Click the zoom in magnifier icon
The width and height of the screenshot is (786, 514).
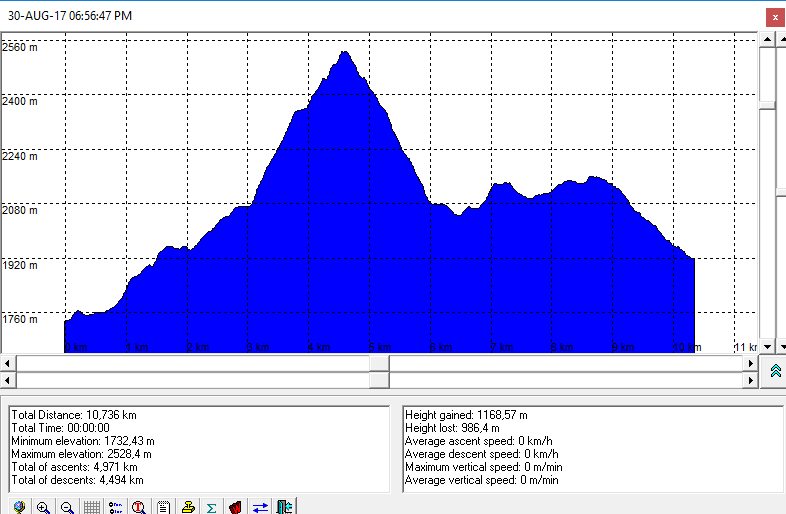tap(43, 507)
